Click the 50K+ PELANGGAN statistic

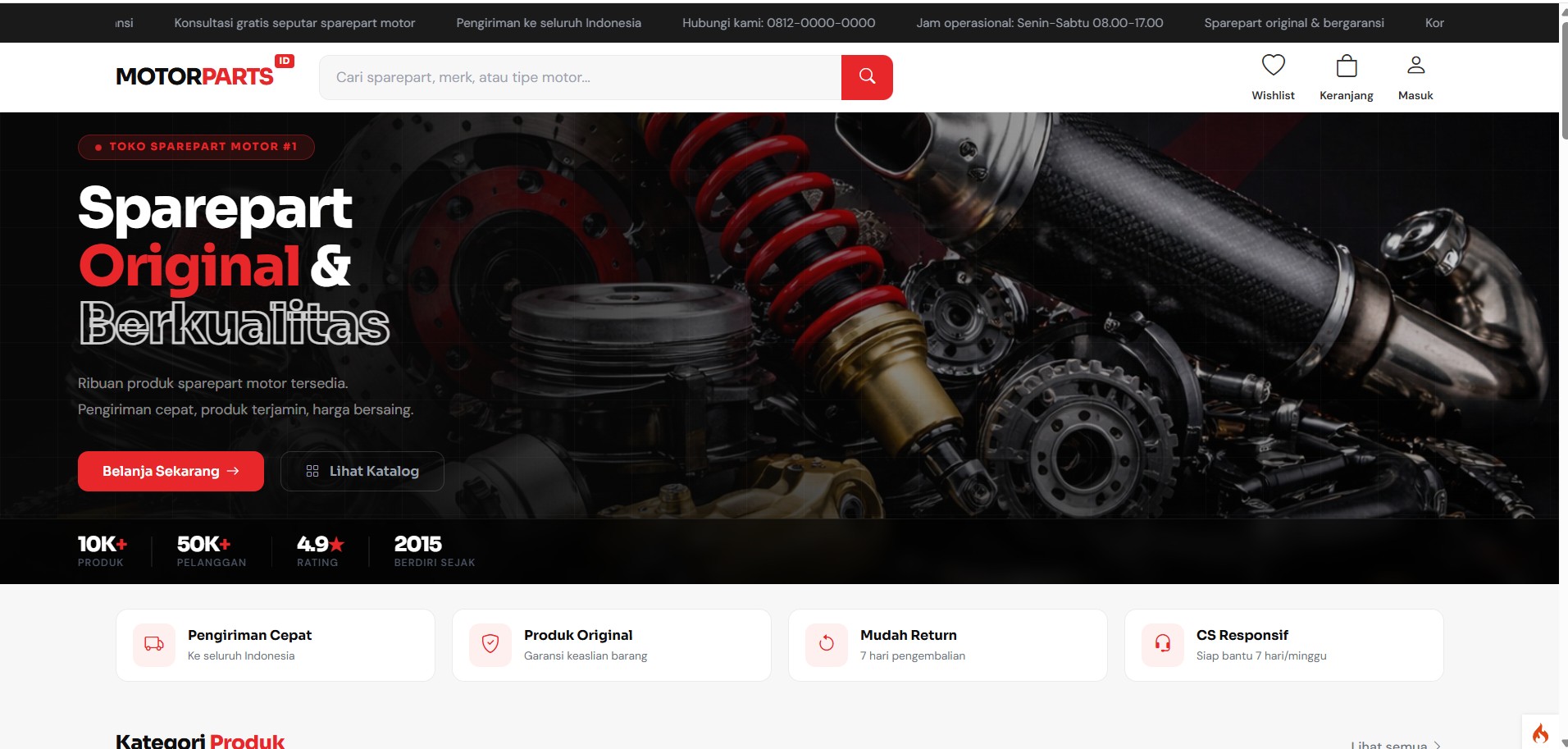(x=212, y=551)
